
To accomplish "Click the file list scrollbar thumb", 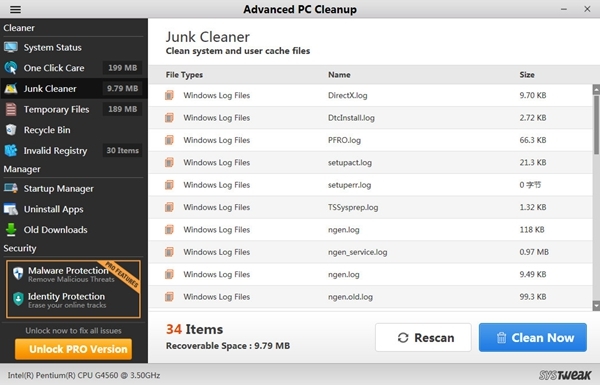I will 596,125.
